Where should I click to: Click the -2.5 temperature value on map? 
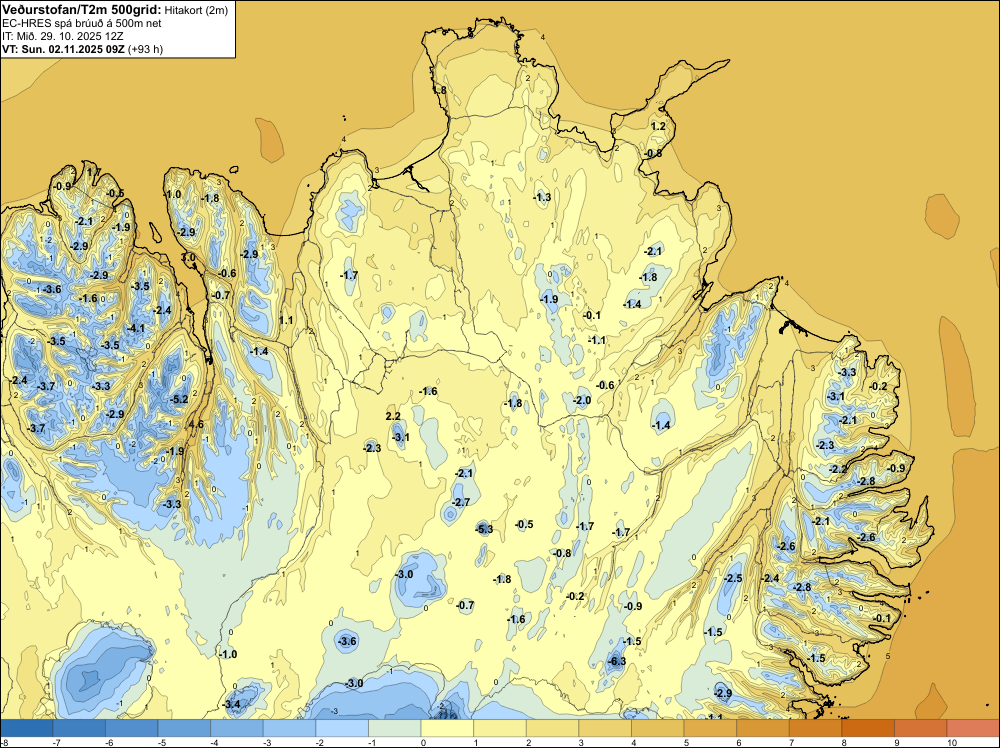733,578
